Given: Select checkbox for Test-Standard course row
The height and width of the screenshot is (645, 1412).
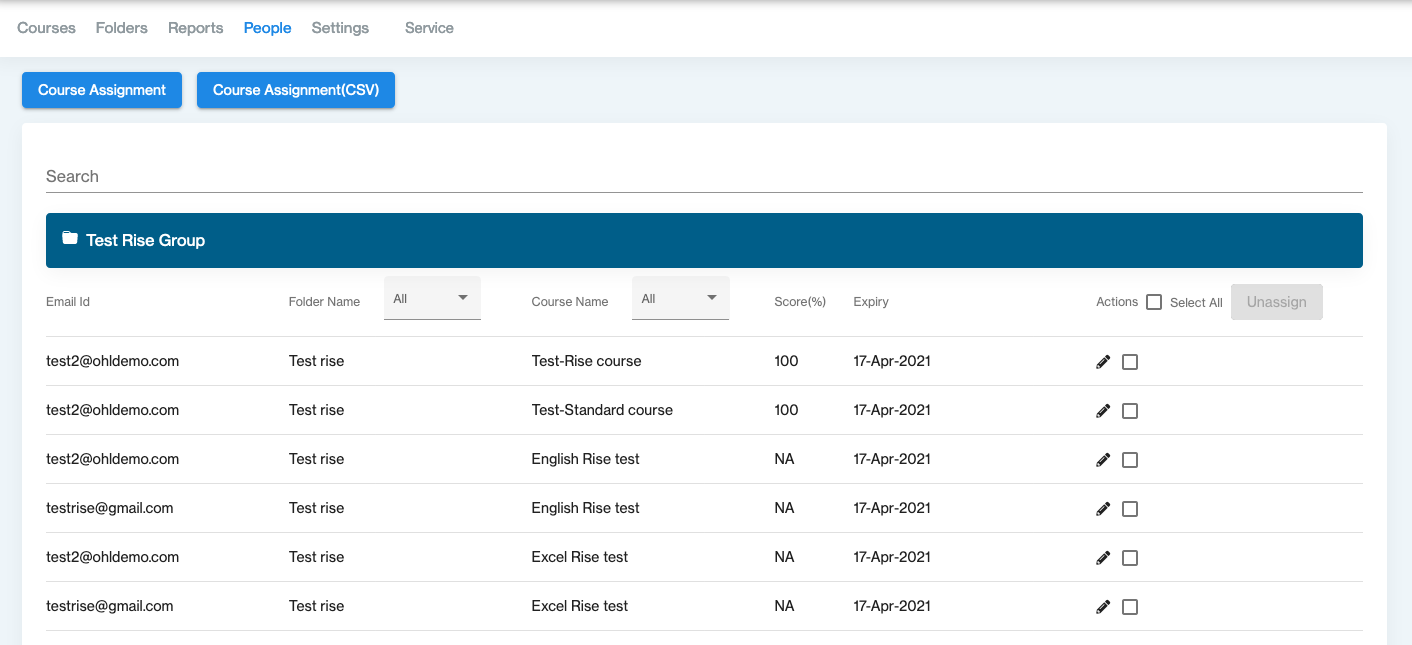Looking at the screenshot, I should (1130, 411).
